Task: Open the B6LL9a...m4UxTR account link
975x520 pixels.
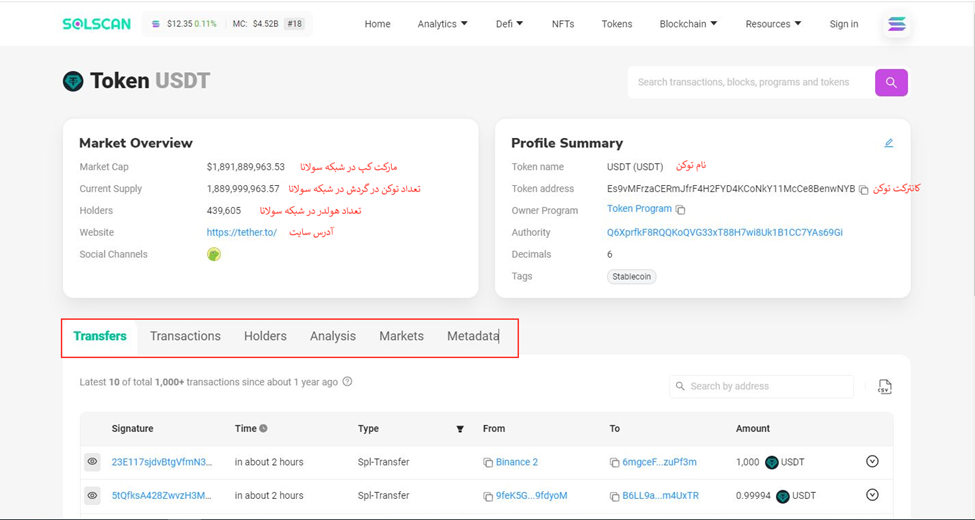Action: click(660, 496)
